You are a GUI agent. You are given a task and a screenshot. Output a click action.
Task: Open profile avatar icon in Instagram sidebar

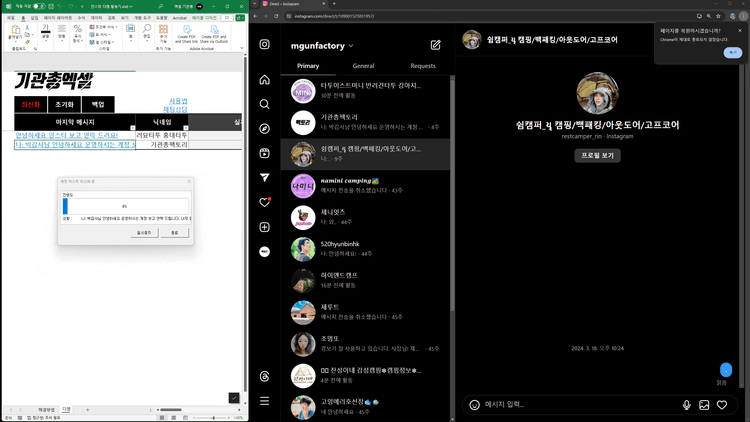(x=265, y=252)
